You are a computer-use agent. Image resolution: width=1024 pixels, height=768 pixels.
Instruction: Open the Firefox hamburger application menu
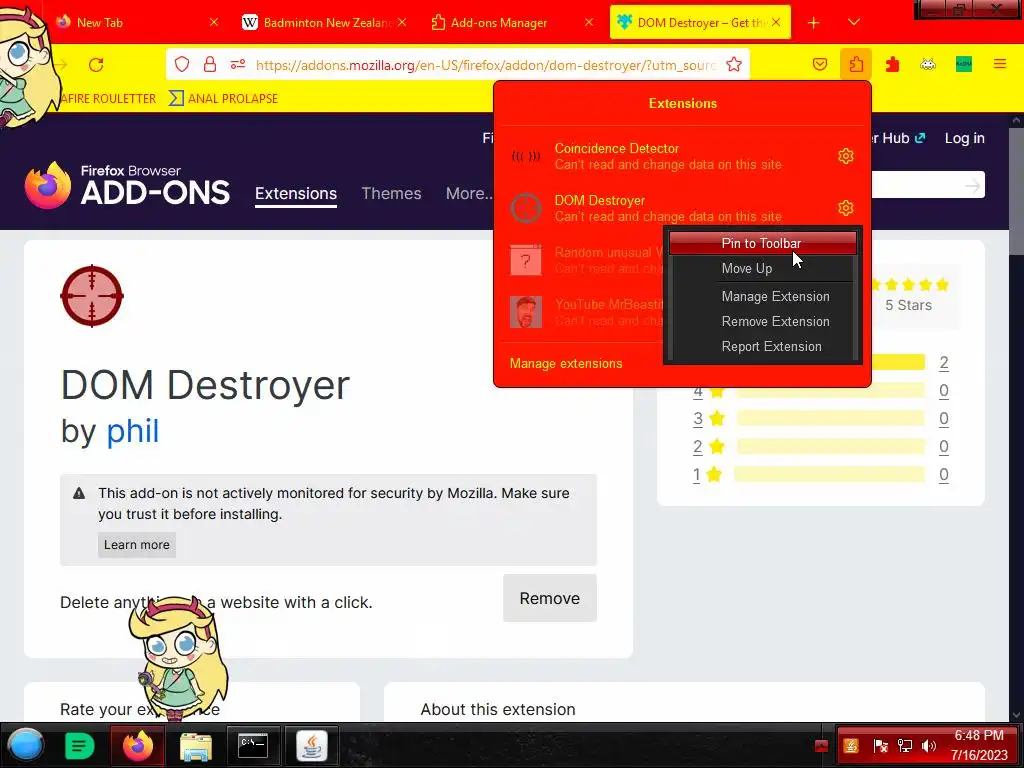1000,64
